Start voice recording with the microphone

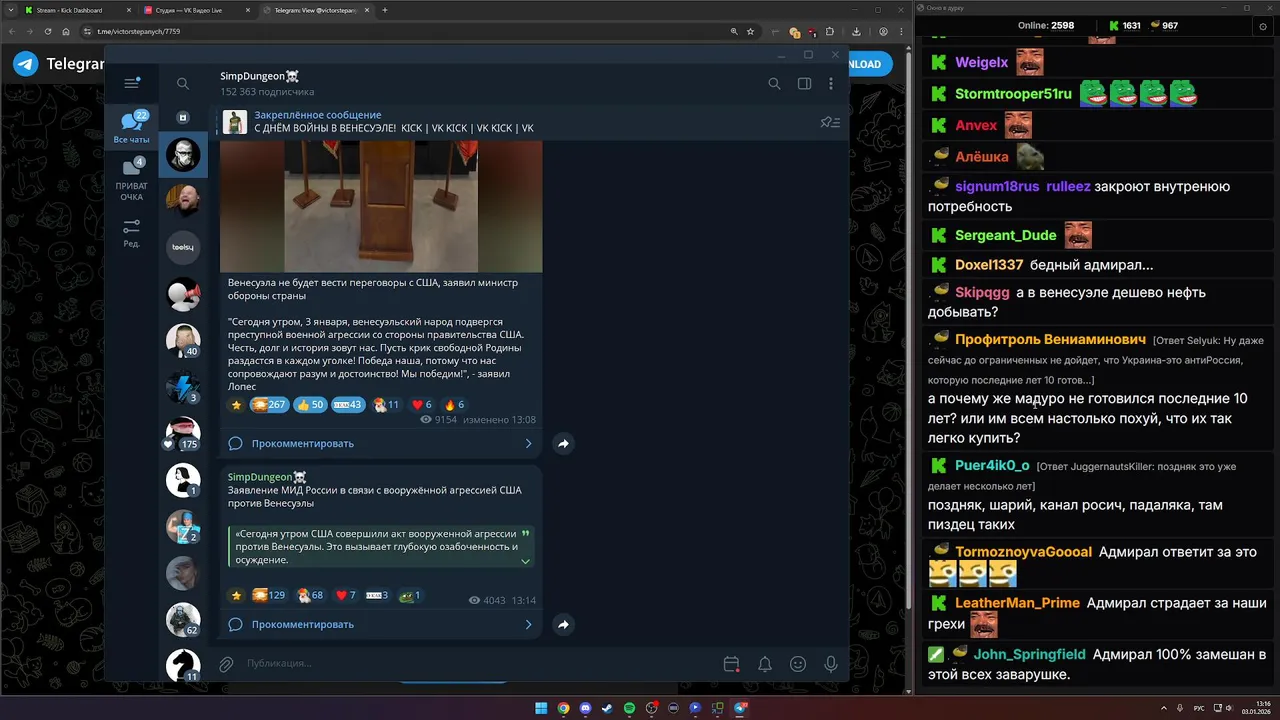click(831, 664)
